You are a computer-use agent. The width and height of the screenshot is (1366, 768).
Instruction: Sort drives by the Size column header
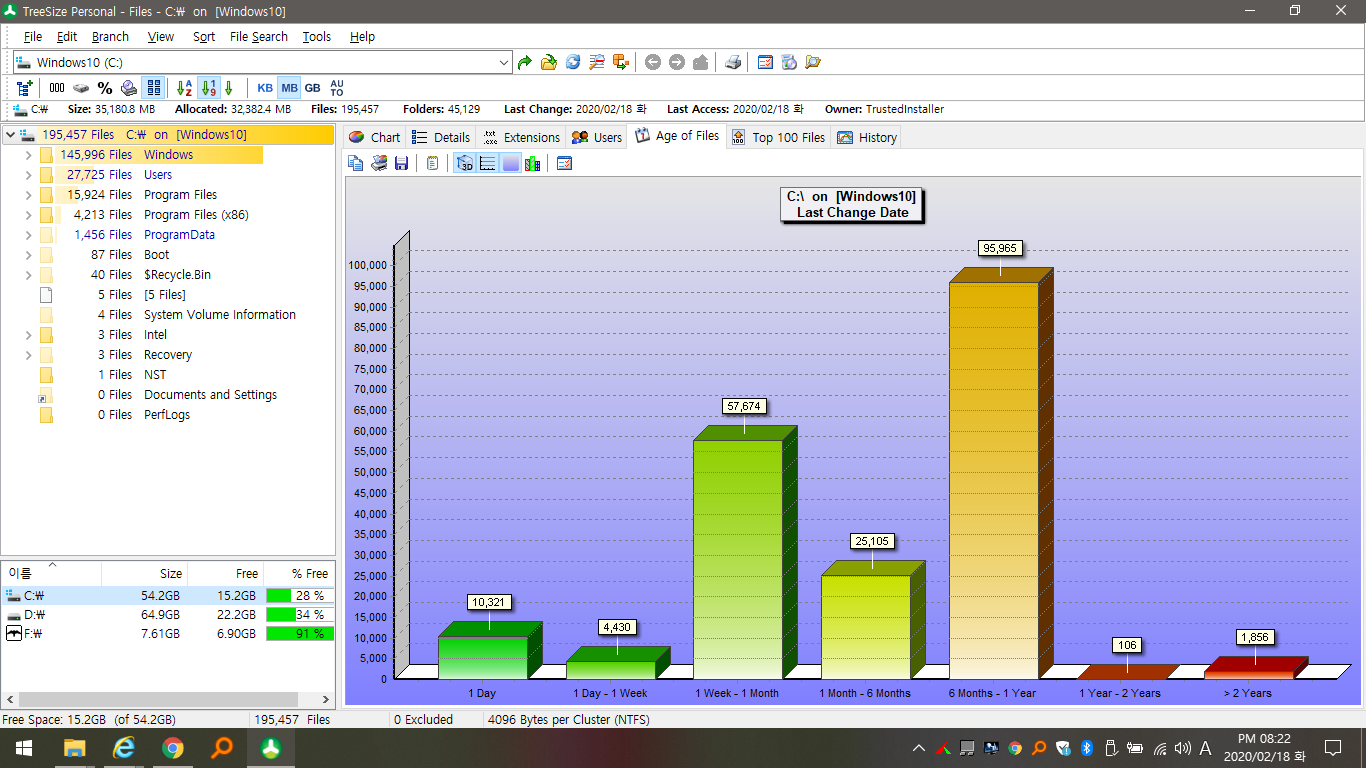145,574
